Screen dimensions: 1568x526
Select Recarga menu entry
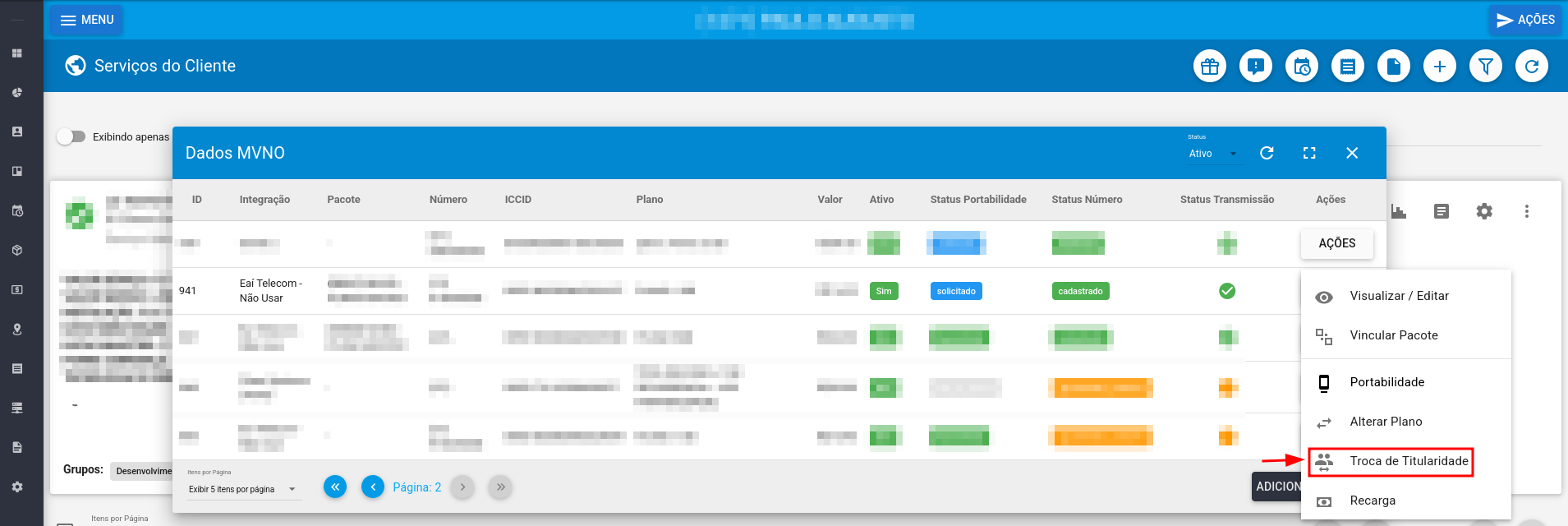(x=1406, y=501)
